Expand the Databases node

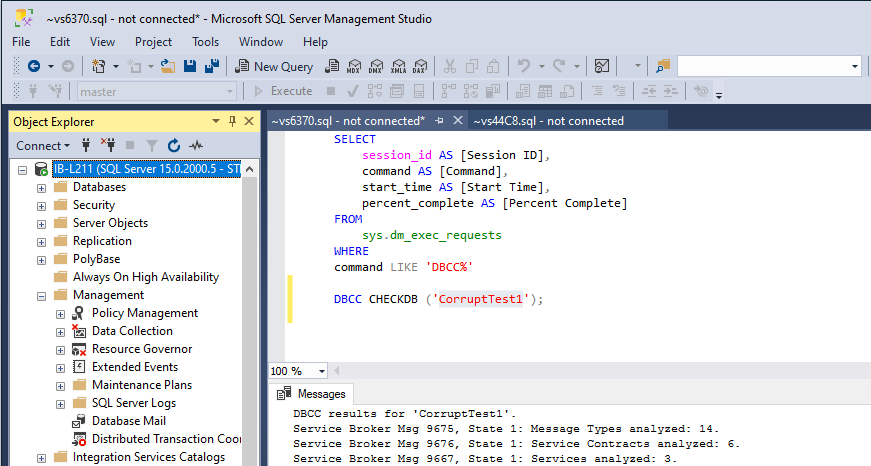(x=41, y=188)
